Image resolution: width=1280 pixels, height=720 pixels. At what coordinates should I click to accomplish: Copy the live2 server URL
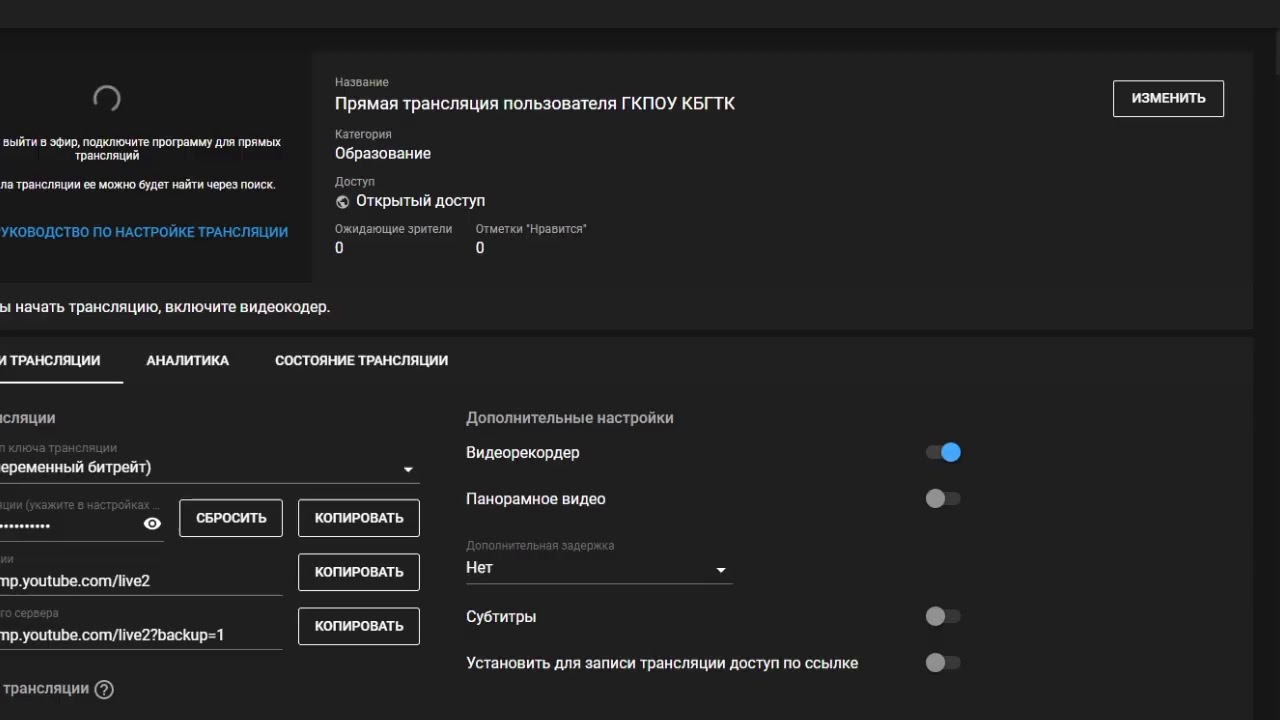click(359, 572)
